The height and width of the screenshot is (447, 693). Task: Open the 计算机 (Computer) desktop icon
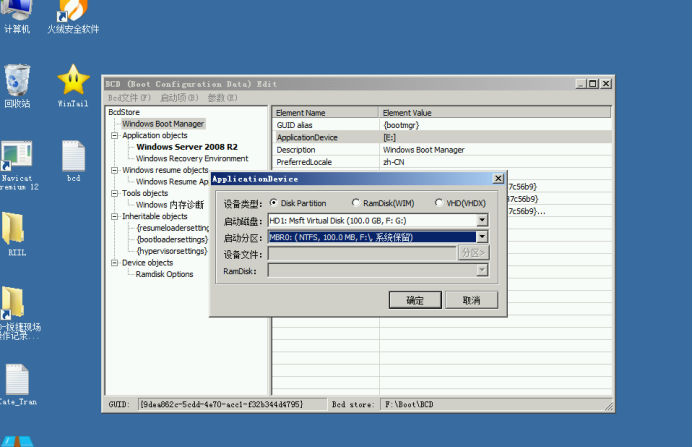[17, 12]
